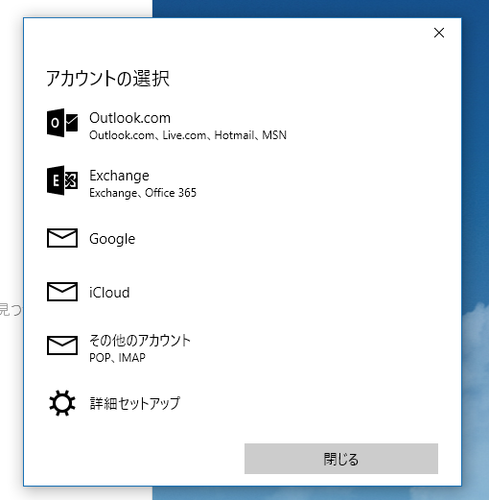Click the Exchange logo icon

(62, 180)
